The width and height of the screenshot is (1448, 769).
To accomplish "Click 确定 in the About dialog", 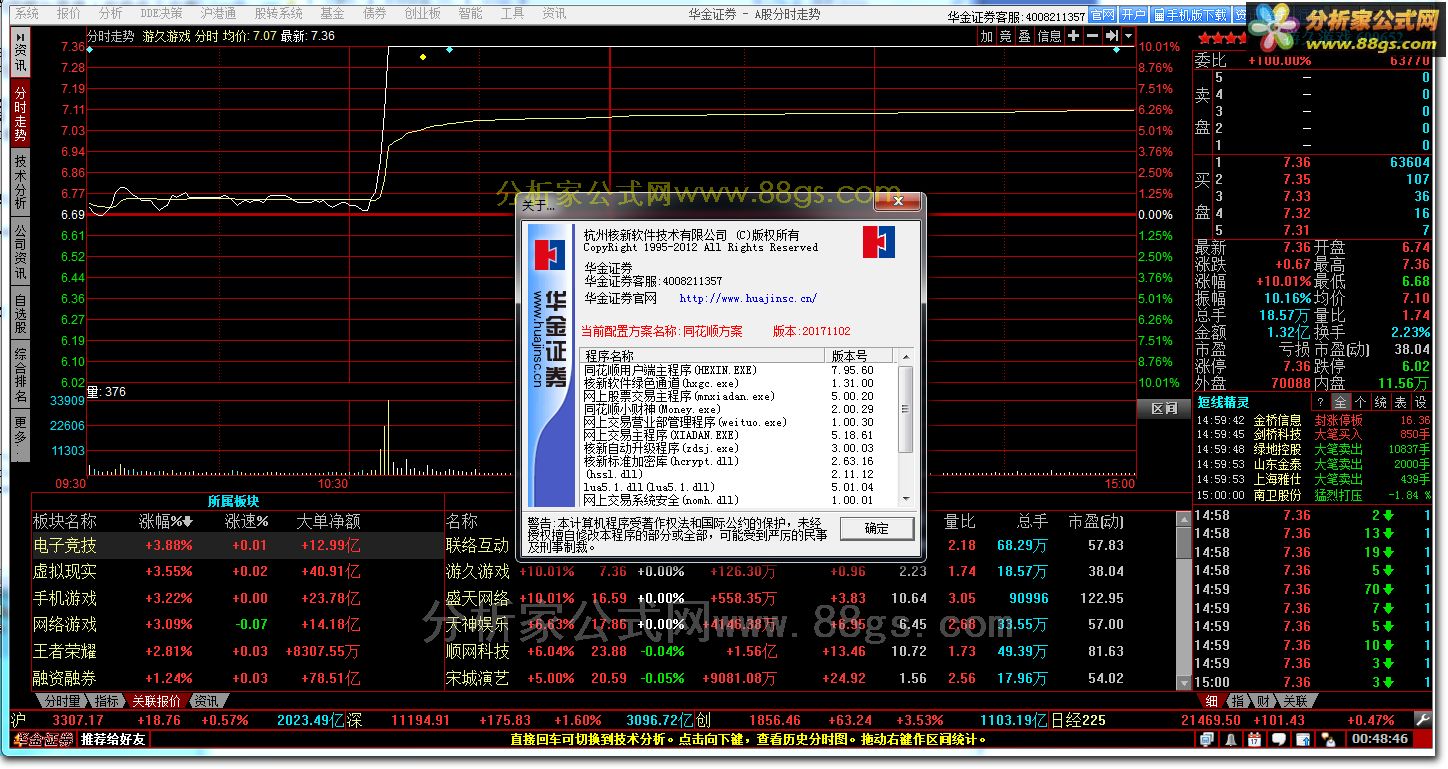I will (876, 529).
